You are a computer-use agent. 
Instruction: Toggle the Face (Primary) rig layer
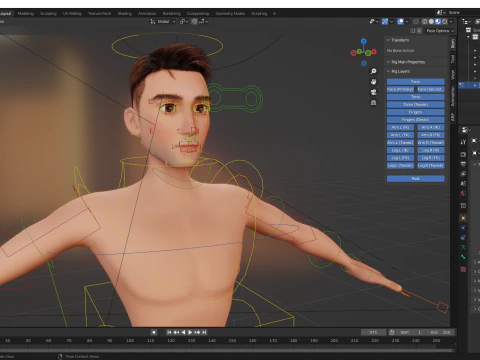click(400, 89)
